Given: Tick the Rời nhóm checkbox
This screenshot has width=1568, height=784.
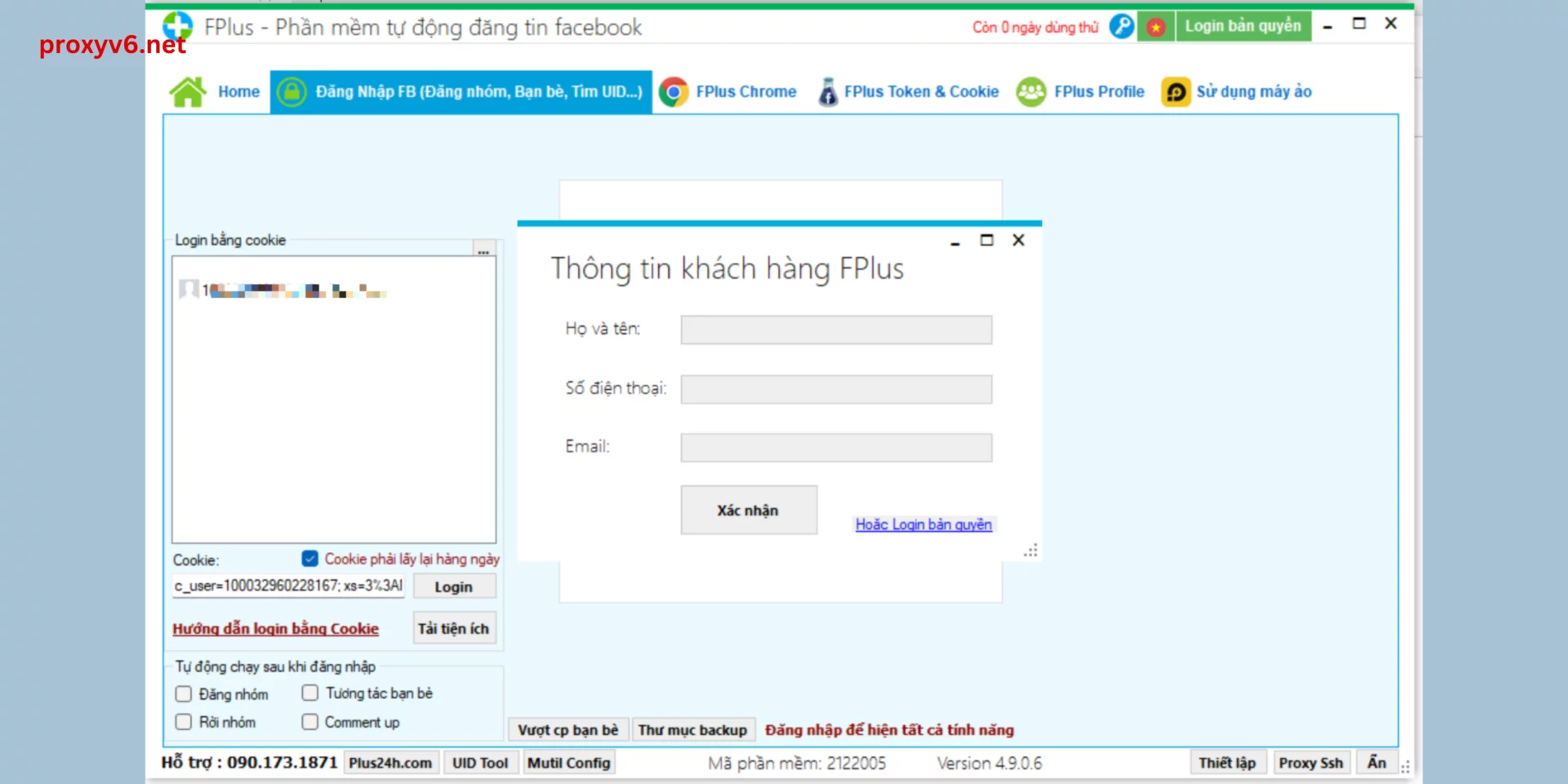Looking at the screenshot, I should pyautogui.click(x=184, y=722).
